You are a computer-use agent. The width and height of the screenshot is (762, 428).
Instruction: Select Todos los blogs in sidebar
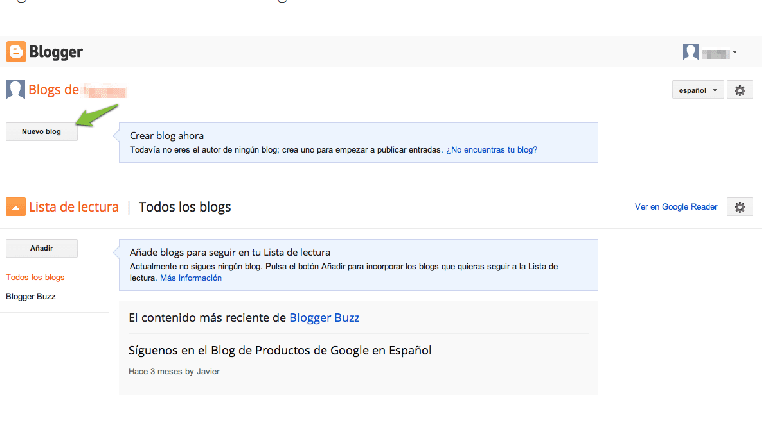click(x=35, y=277)
